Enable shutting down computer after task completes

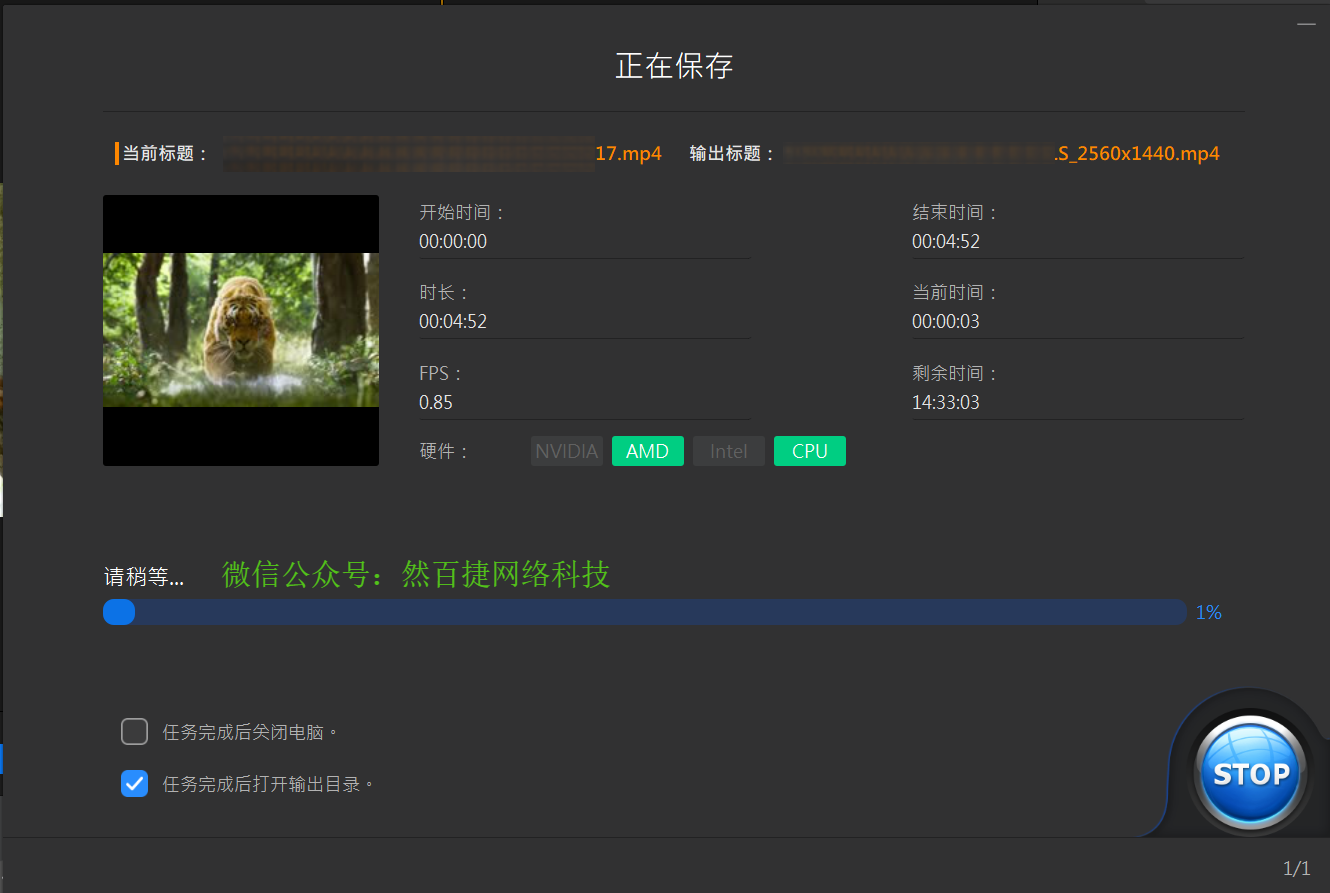(134, 731)
